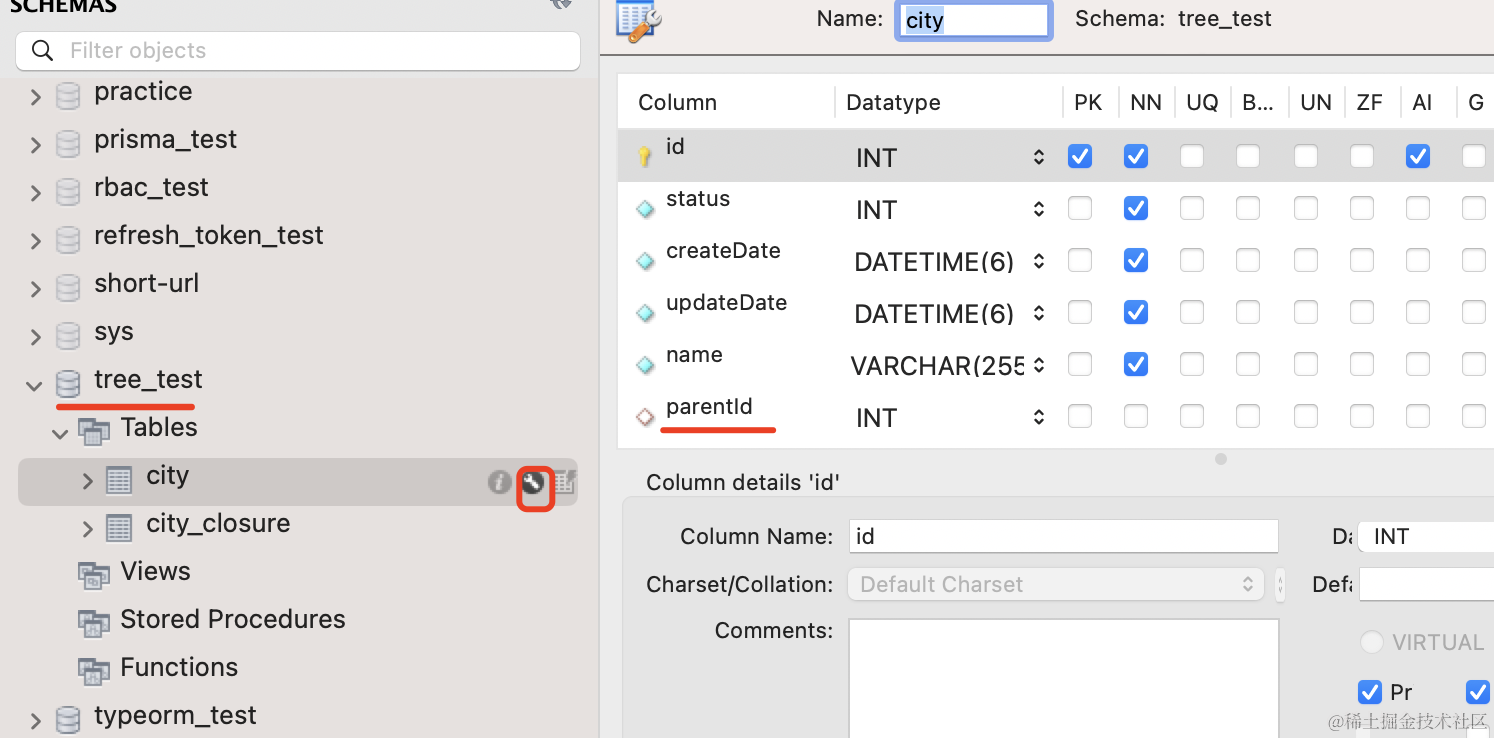Image resolution: width=1494 pixels, height=738 pixels.
Task: Uncheck NN for the status column
Action: point(1136,208)
